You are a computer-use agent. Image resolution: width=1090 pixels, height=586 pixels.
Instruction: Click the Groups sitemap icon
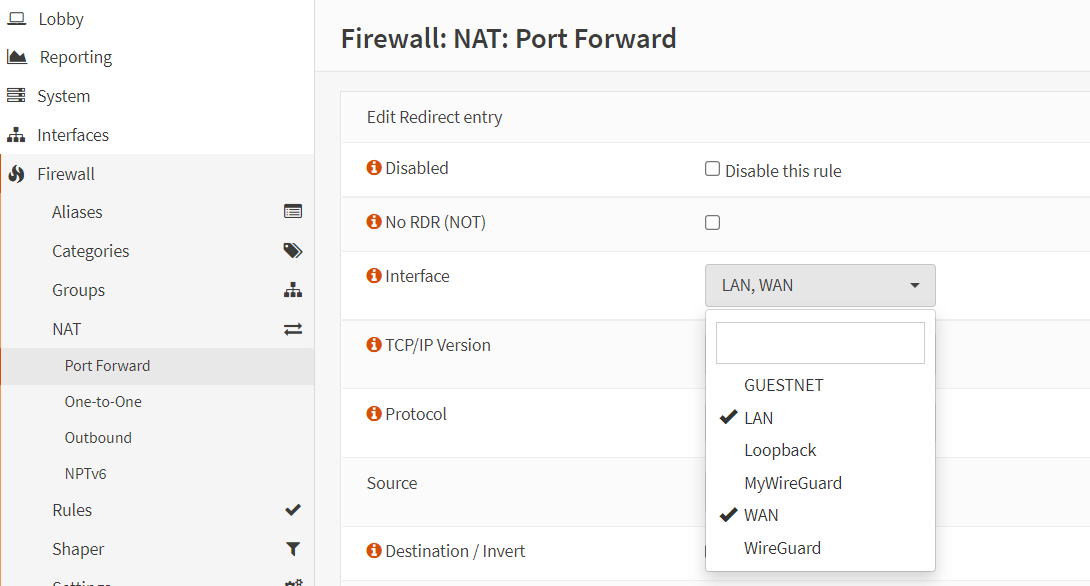[293, 290]
